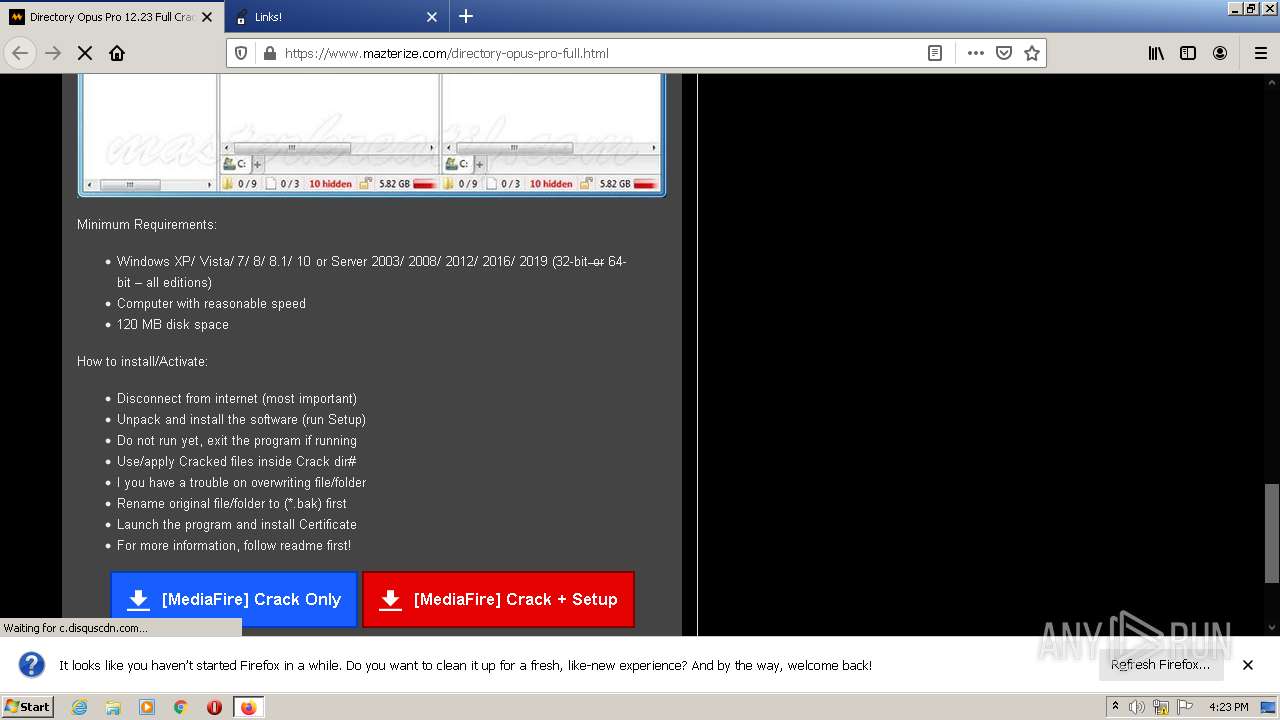Open the Windows Start menu

click(28, 707)
